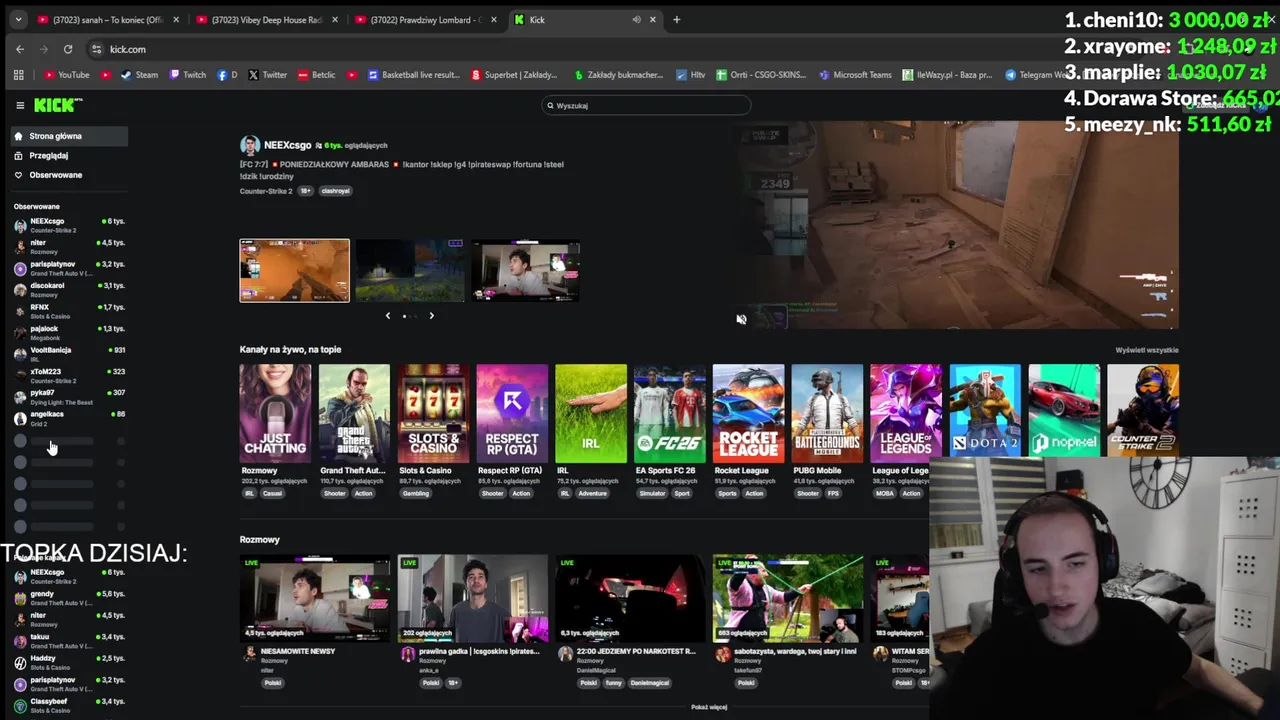The image size is (1280, 720).
Task: Open the NIESAMOWITE NEWSY stream thumbnail
Action: coord(315,598)
